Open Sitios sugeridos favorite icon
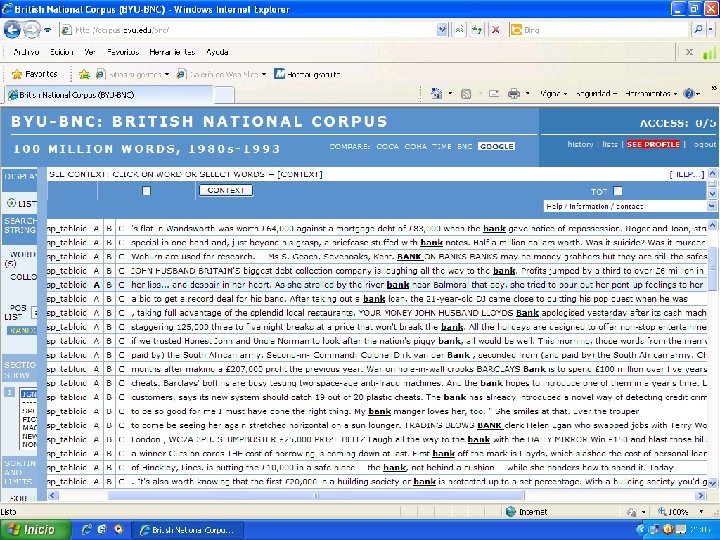Image resolution: width=720 pixels, height=540 pixels. [x=101, y=74]
